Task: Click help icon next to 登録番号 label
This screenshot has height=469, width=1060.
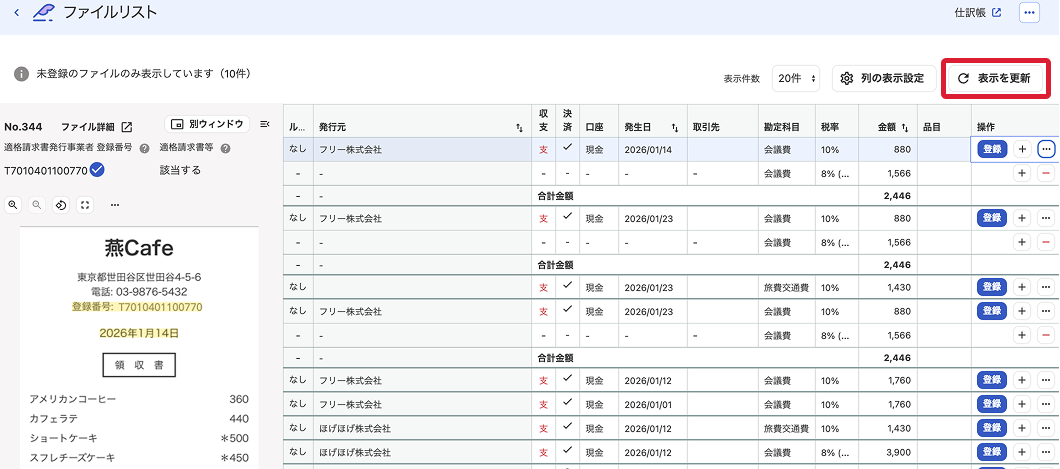Action: point(144,149)
